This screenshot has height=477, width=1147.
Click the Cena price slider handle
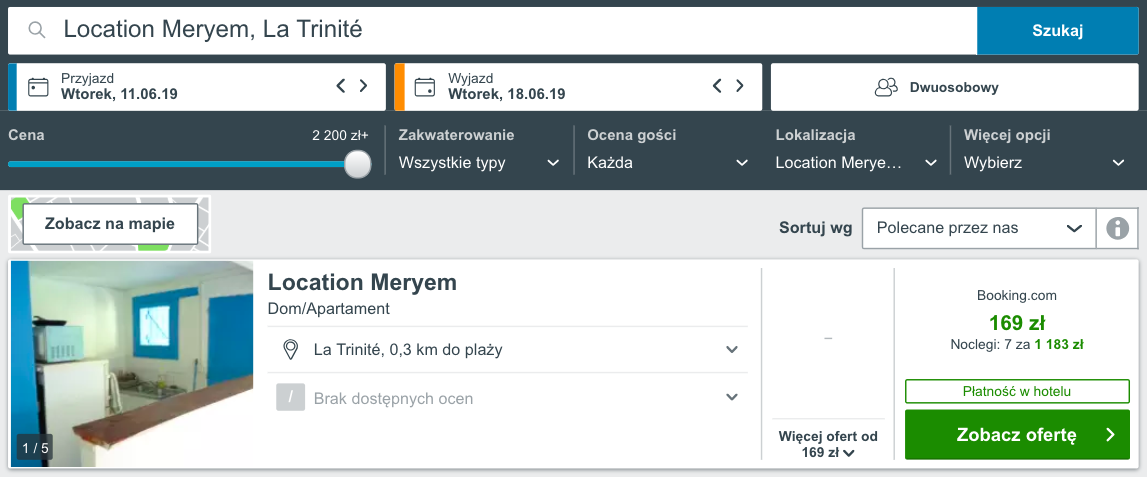[x=358, y=164]
